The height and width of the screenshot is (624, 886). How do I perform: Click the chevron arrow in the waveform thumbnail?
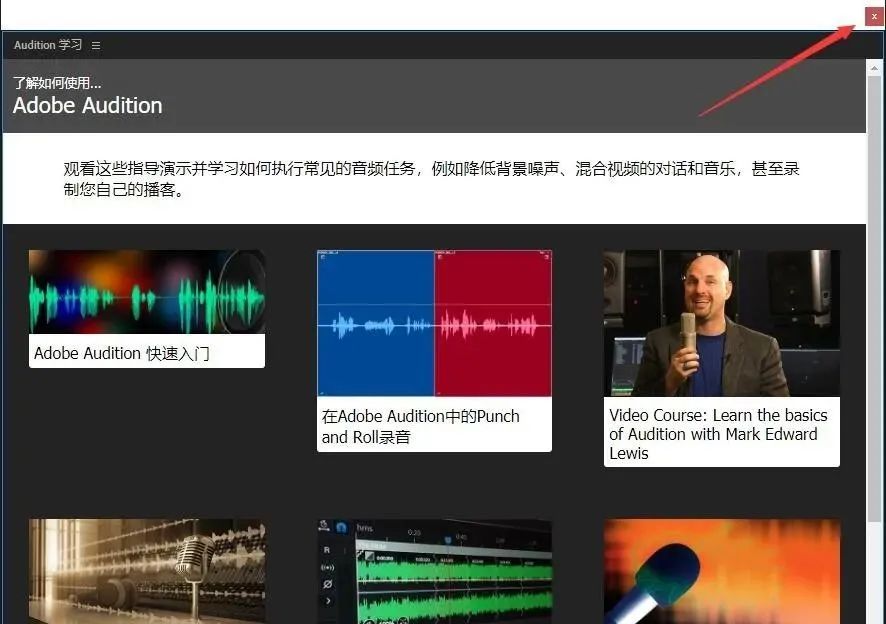pos(328,601)
